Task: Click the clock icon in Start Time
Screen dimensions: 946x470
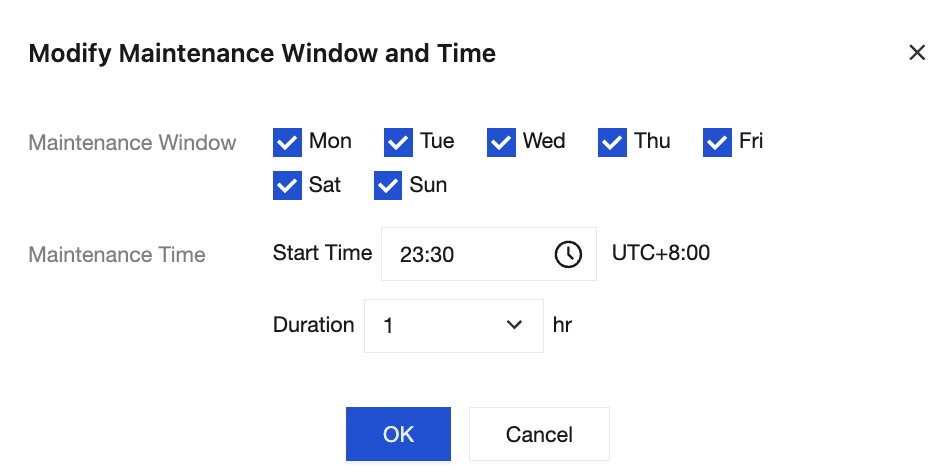Action: (567, 254)
